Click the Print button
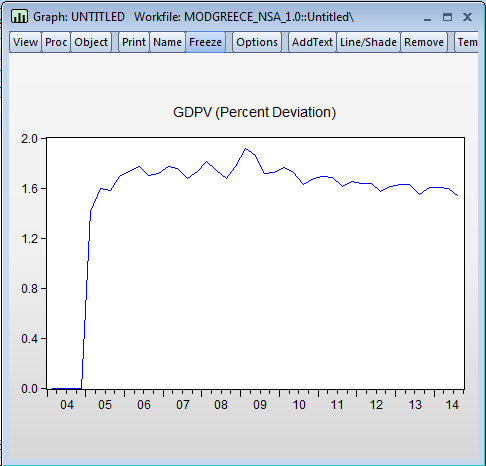This screenshot has height=466, width=486. [134, 42]
